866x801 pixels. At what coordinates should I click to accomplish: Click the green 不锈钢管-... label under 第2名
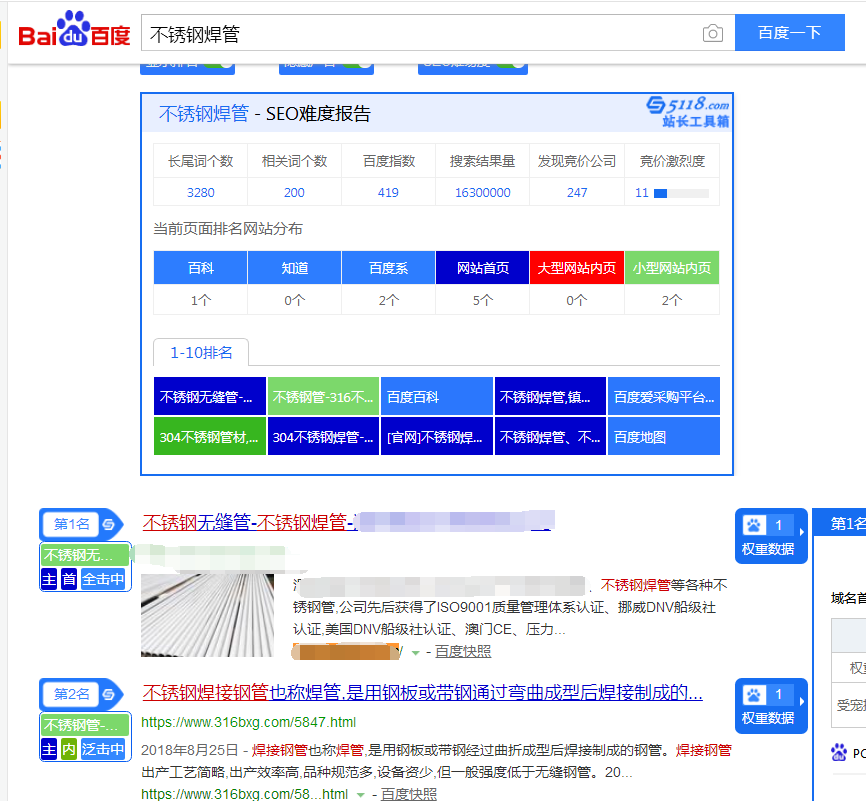(x=85, y=725)
